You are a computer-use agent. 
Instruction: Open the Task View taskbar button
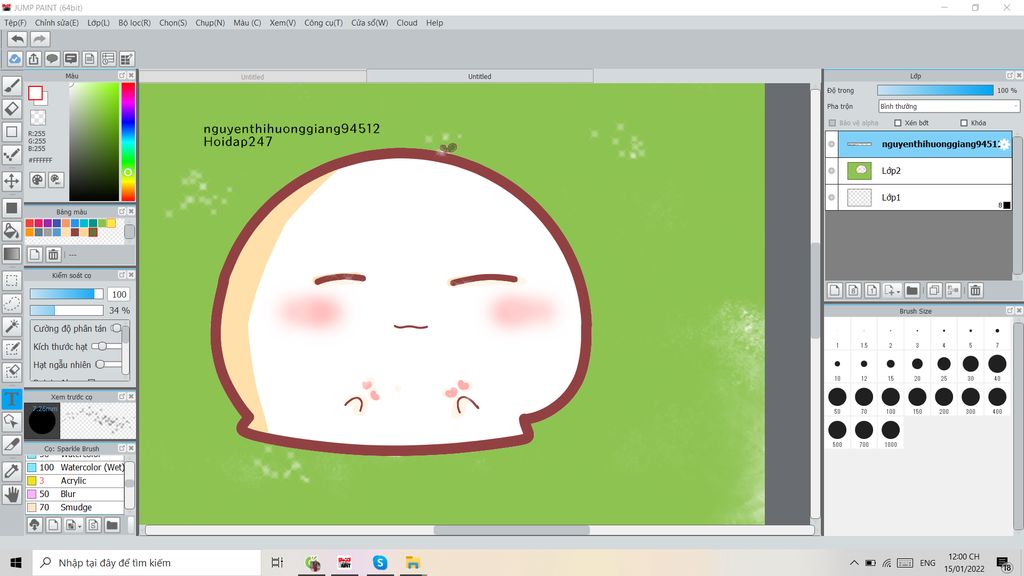(x=278, y=562)
